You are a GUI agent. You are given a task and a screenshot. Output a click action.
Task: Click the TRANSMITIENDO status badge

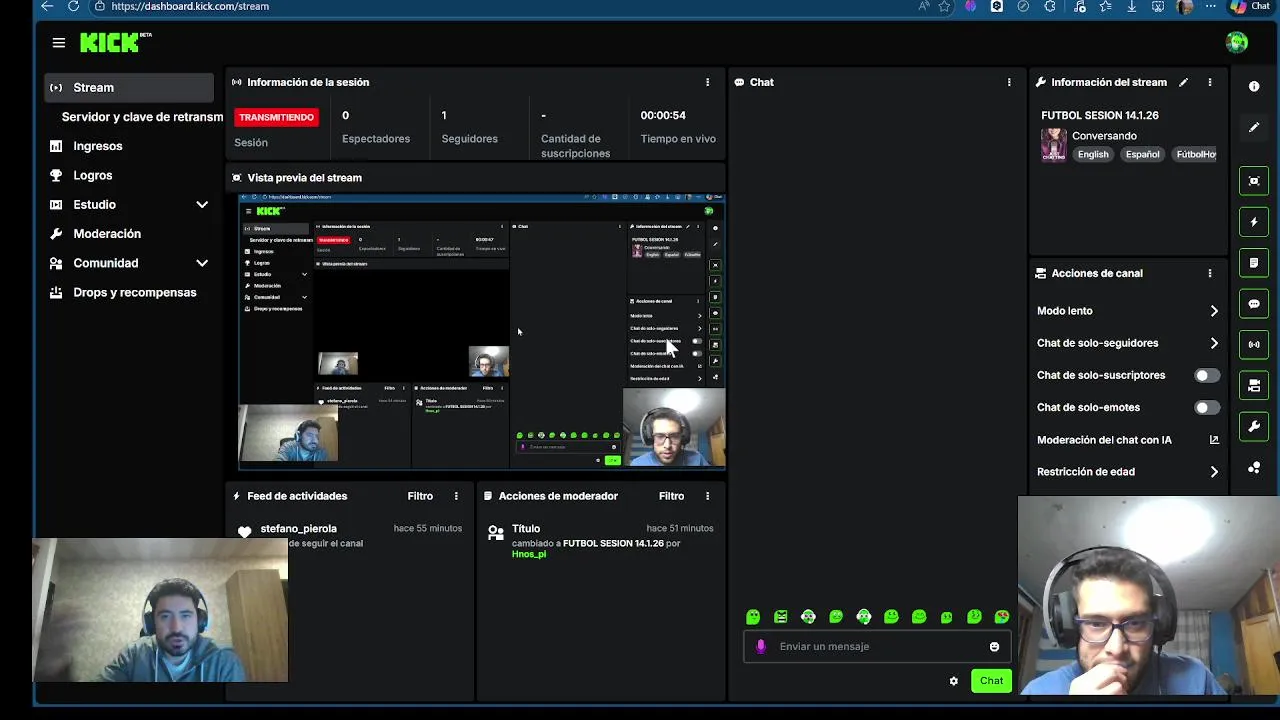point(276,117)
